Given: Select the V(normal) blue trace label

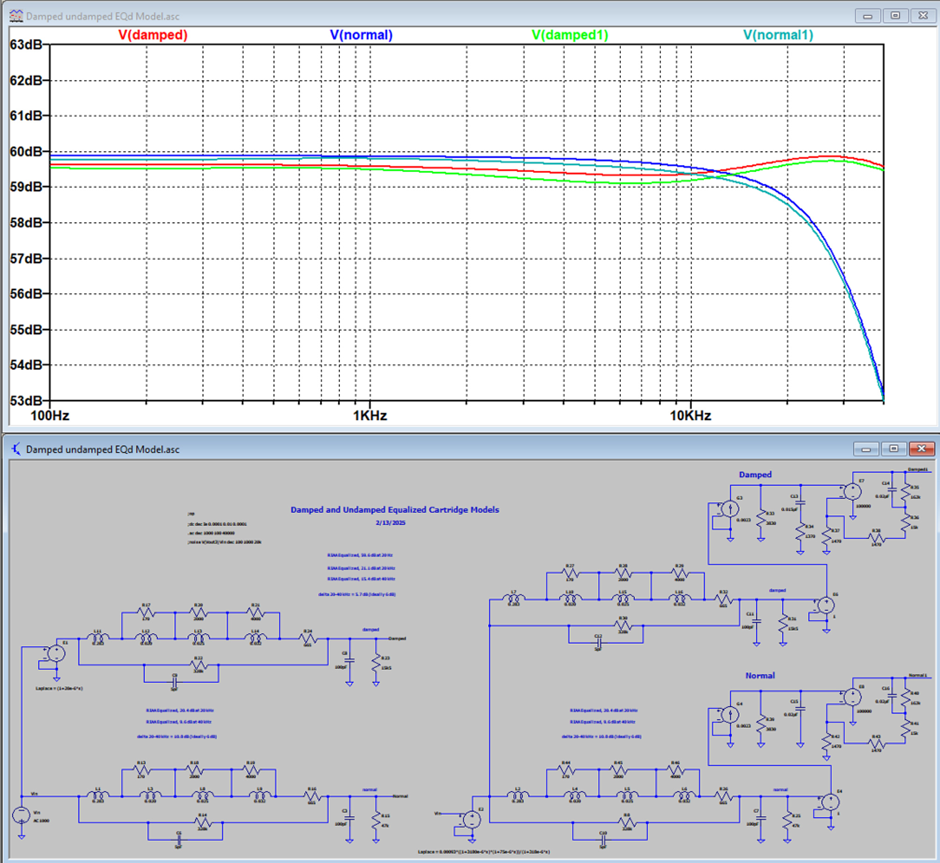Looking at the screenshot, I should [361, 35].
